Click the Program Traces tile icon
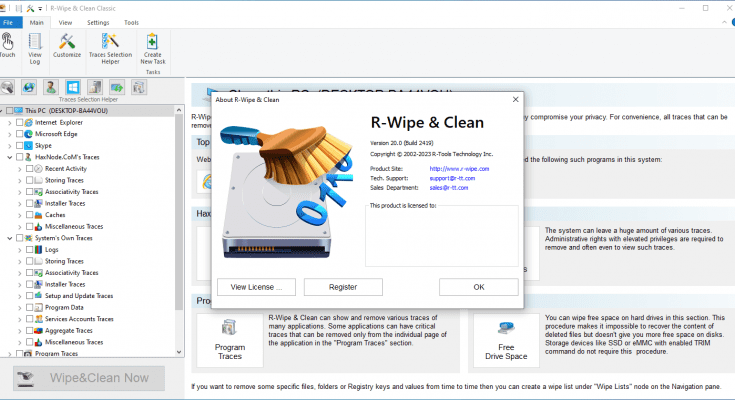 click(x=230, y=338)
